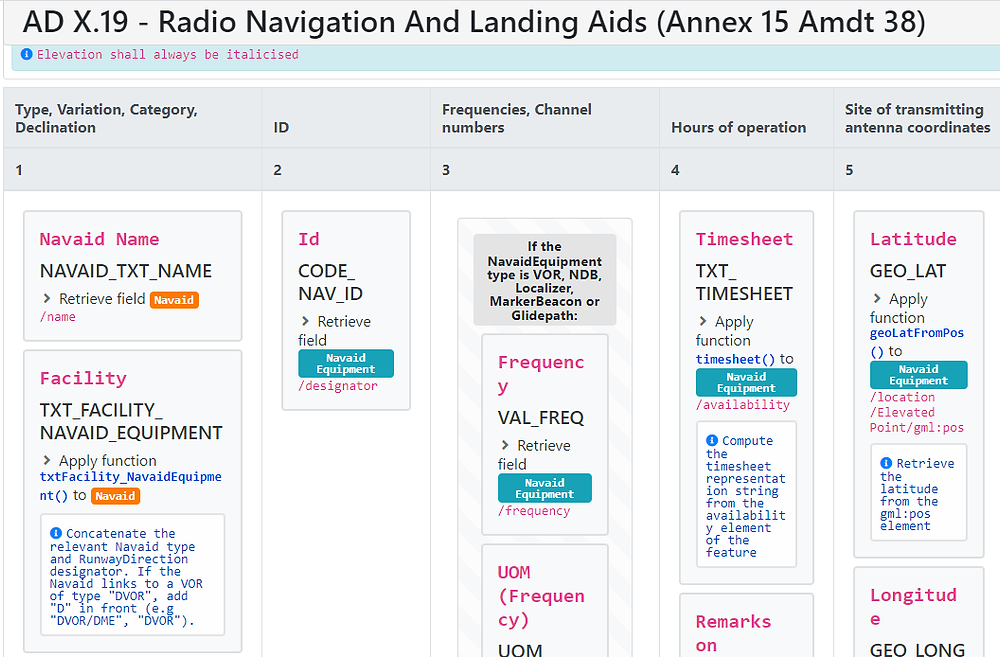Image resolution: width=1000 pixels, height=657 pixels.
Task: Click the timesheet() function link
Action: 735,359
